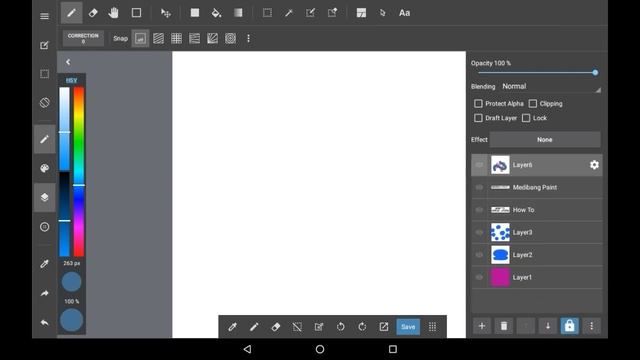The width and height of the screenshot is (640, 360).
Task: Select the Selection eraser tool
Action: (x=332, y=13)
